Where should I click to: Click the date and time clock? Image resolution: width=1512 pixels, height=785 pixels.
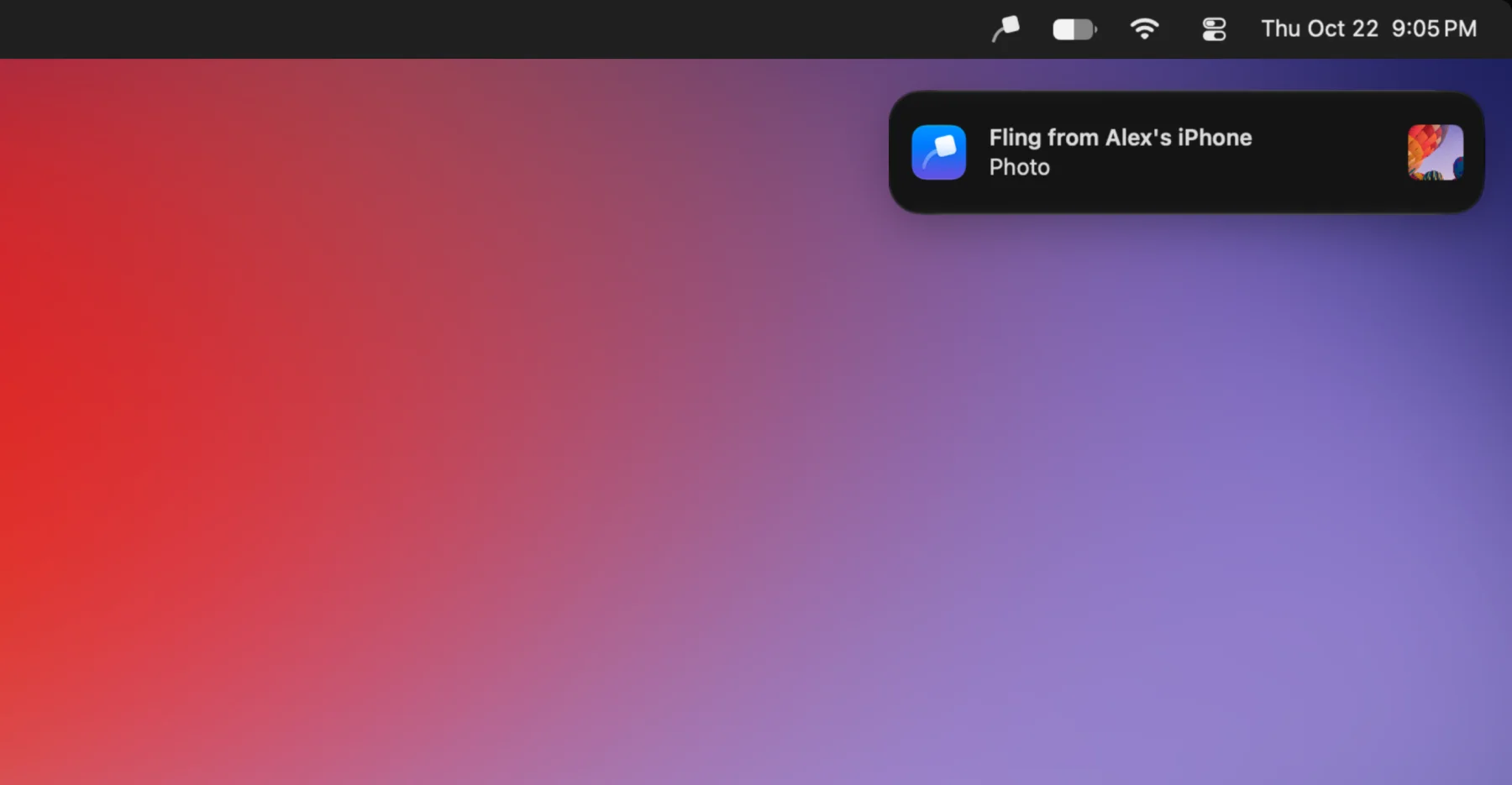tap(1368, 29)
